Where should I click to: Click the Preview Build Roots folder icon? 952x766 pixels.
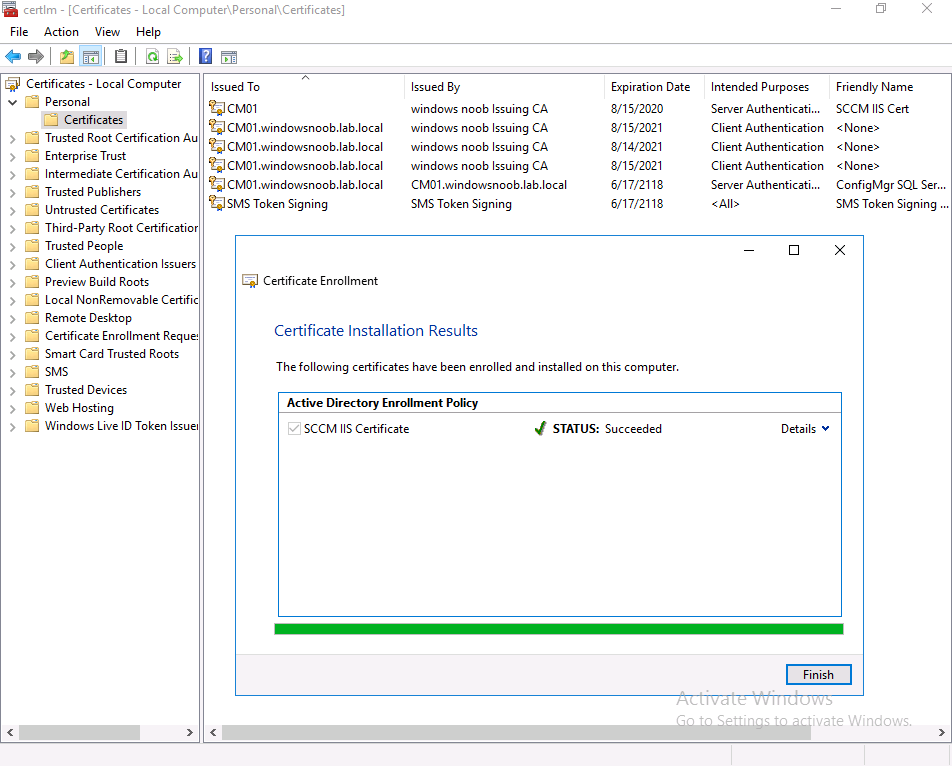click(32, 282)
